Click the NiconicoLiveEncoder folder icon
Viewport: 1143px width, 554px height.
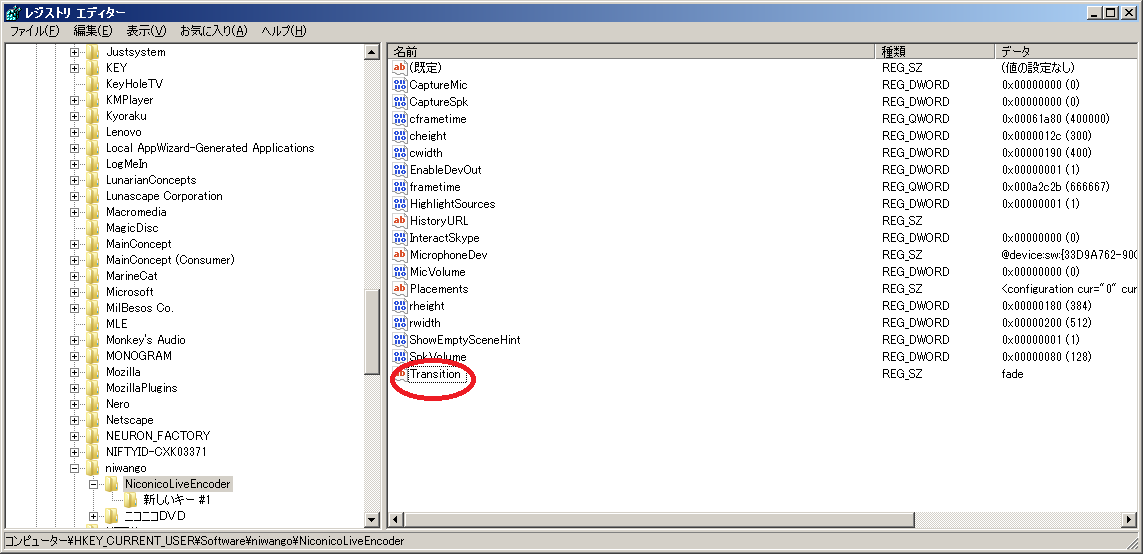pos(112,484)
